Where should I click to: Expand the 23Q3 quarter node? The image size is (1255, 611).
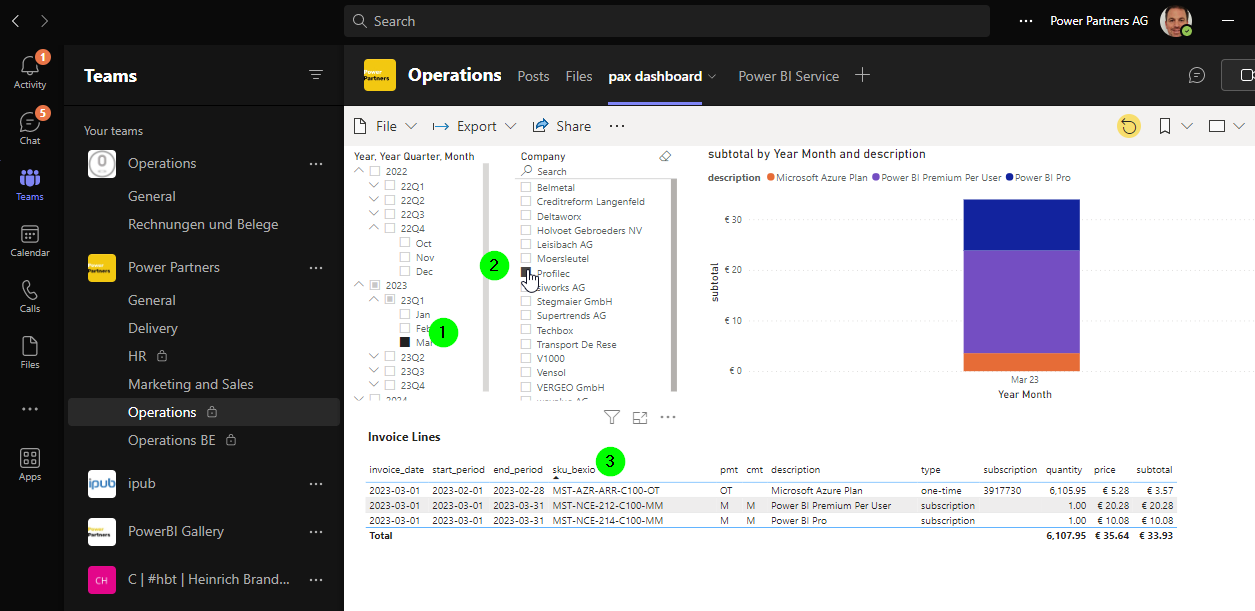click(x=375, y=371)
